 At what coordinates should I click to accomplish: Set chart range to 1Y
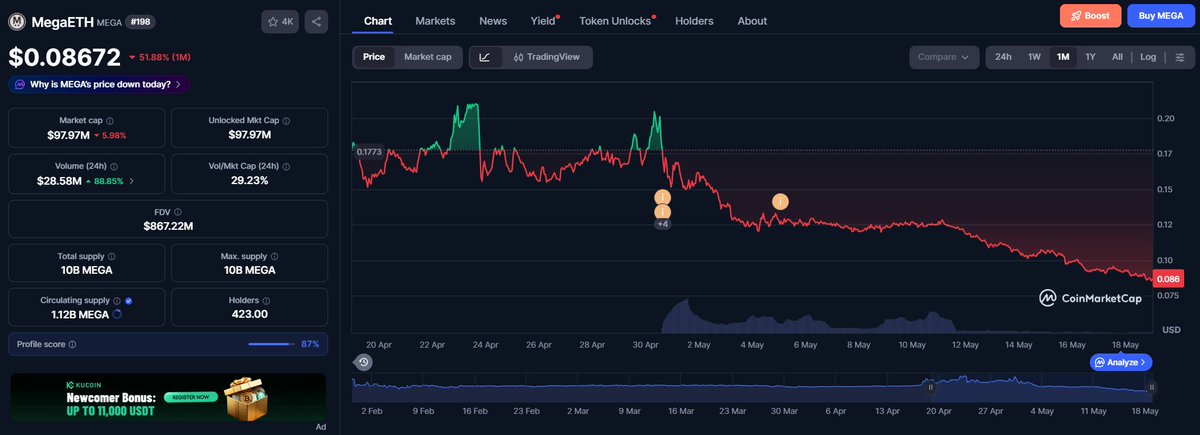coord(1090,57)
